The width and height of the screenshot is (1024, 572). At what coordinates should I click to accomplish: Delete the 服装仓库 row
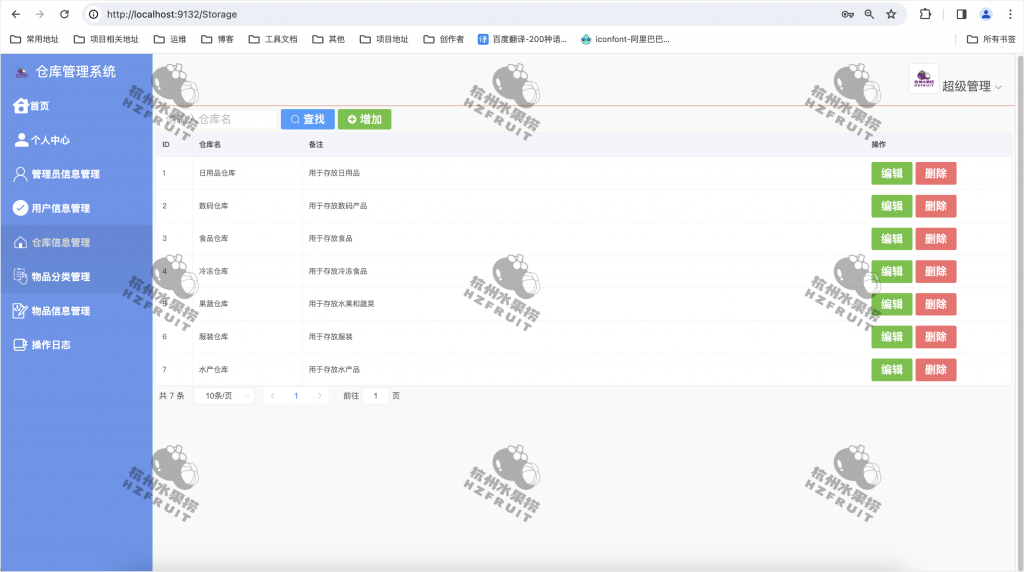[x=936, y=337]
